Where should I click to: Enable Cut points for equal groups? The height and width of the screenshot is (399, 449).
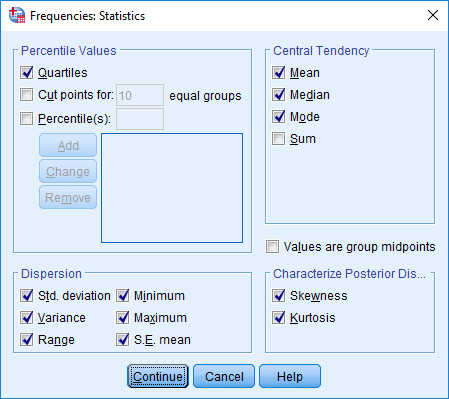pos(27,95)
